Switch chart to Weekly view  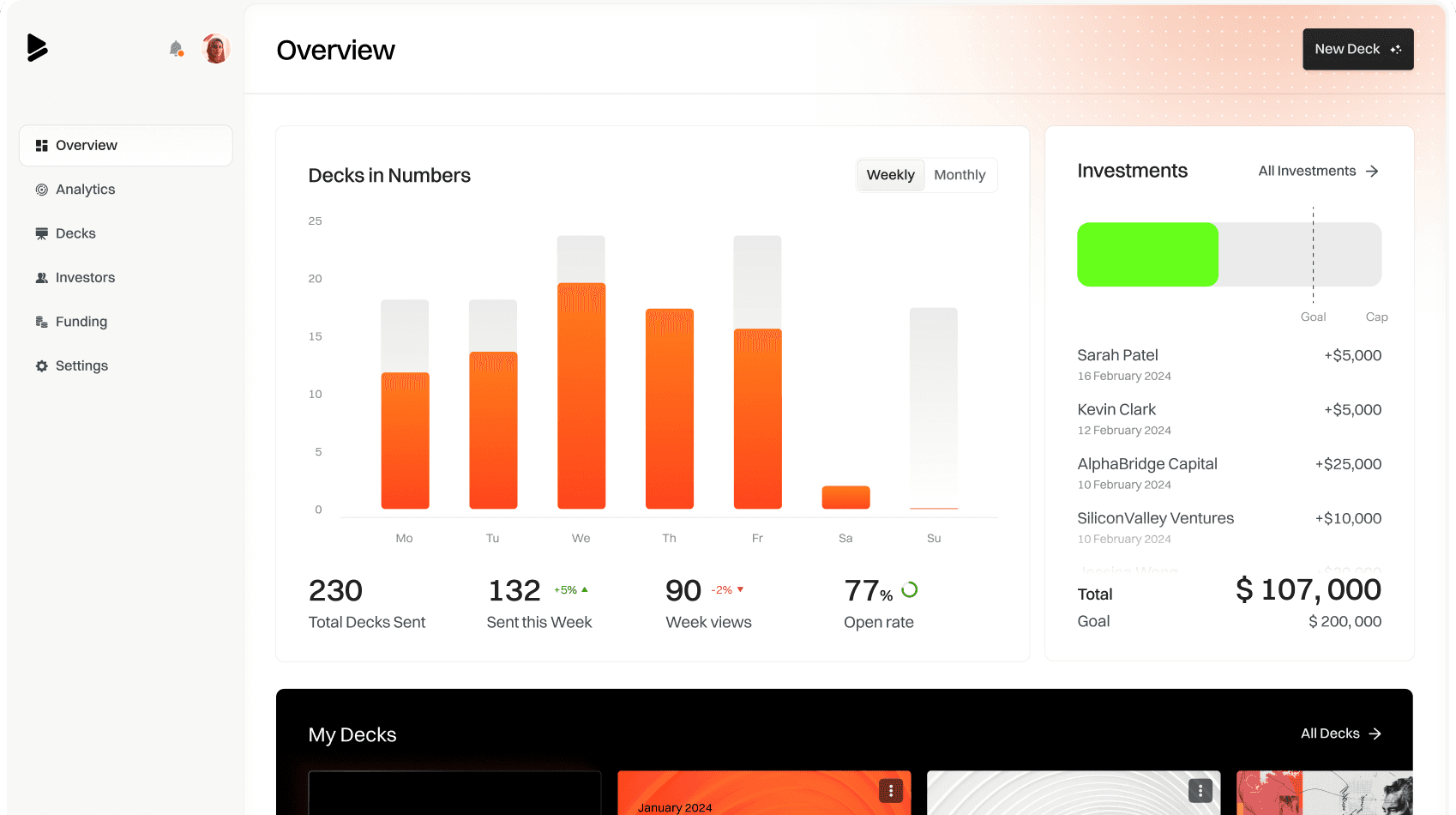coord(891,175)
